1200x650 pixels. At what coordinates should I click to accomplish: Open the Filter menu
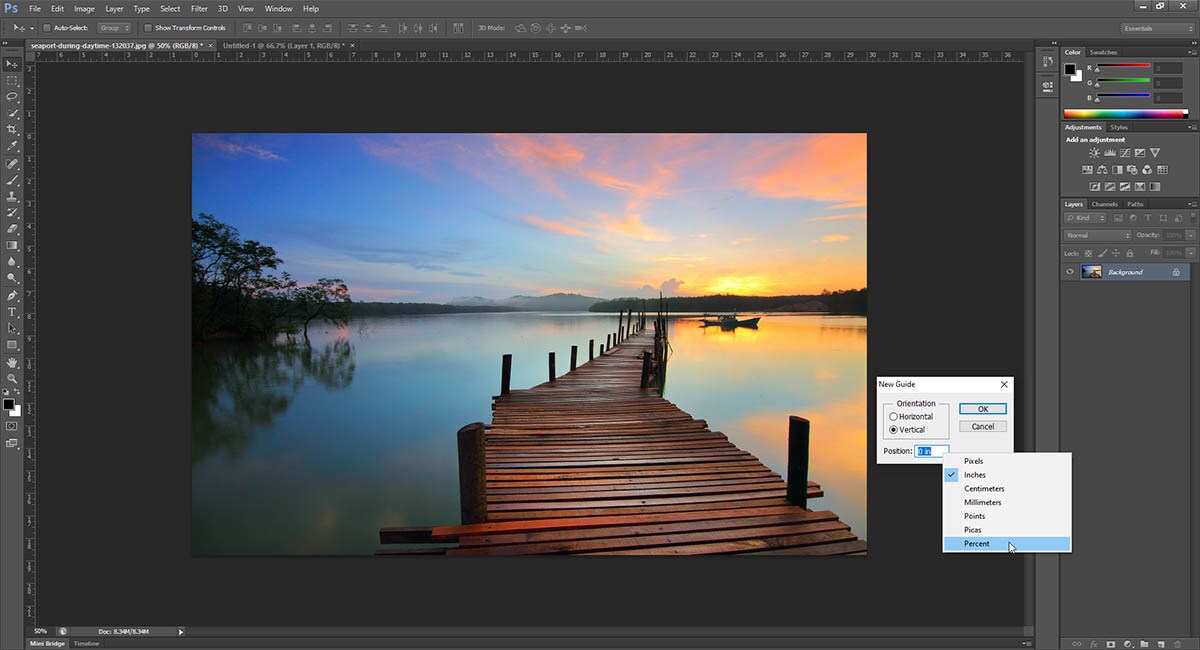[199, 9]
